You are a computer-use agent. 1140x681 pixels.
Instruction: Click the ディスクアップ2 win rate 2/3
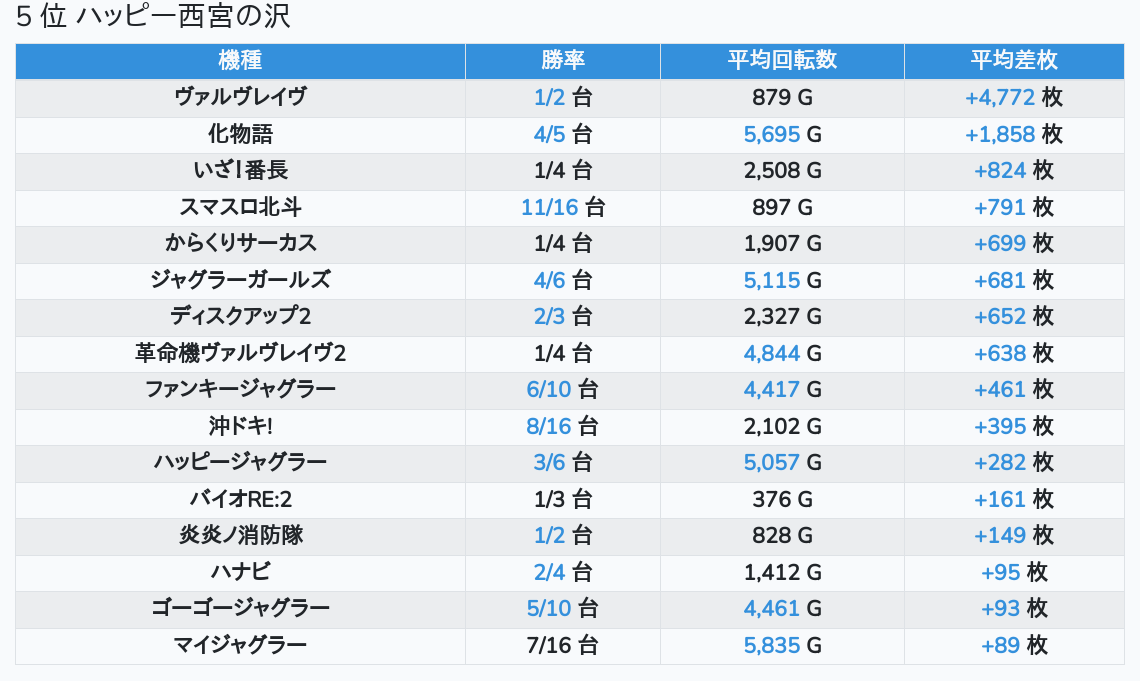pyautogui.click(x=549, y=317)
